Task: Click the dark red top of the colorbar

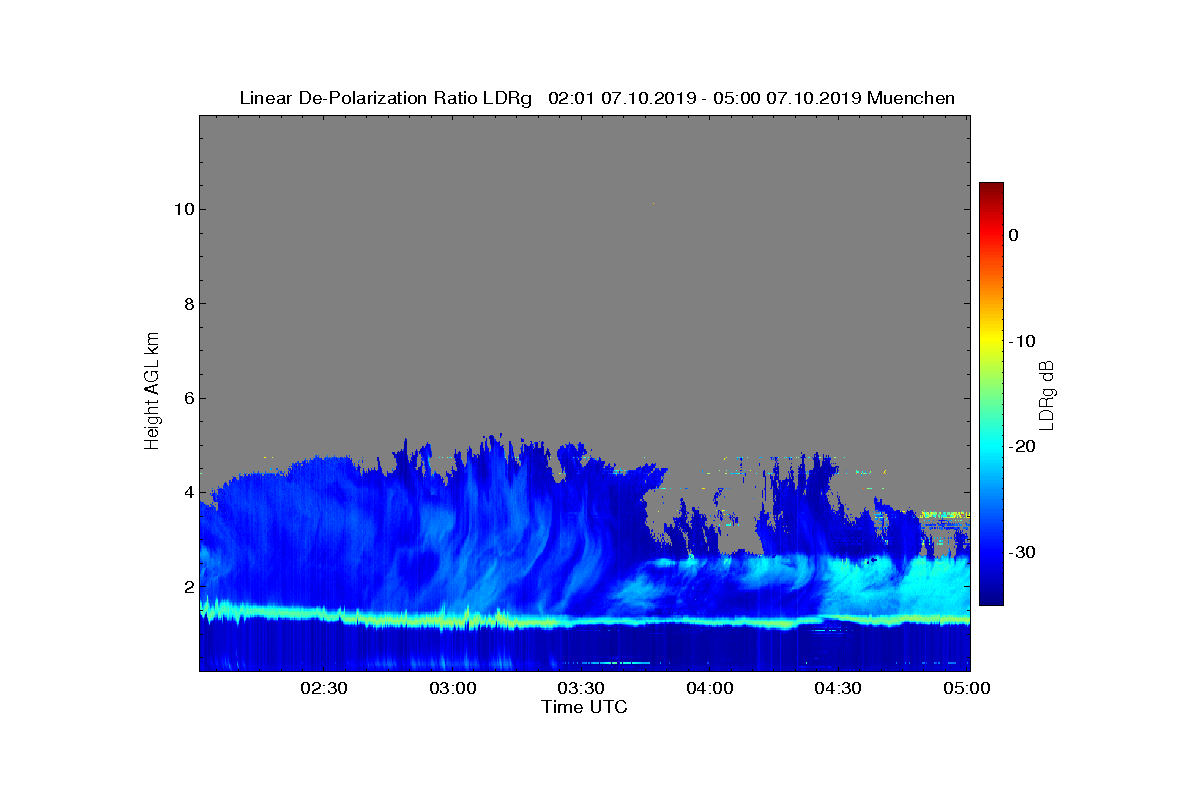Action: [x=991, y=188]
